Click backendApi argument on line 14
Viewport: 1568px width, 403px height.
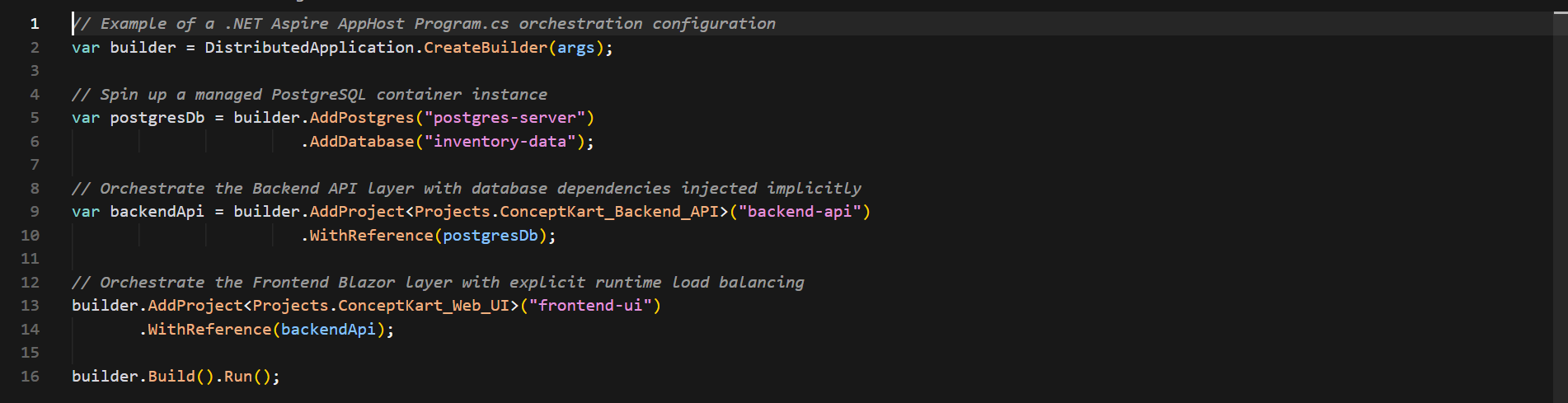click(328, 330)
